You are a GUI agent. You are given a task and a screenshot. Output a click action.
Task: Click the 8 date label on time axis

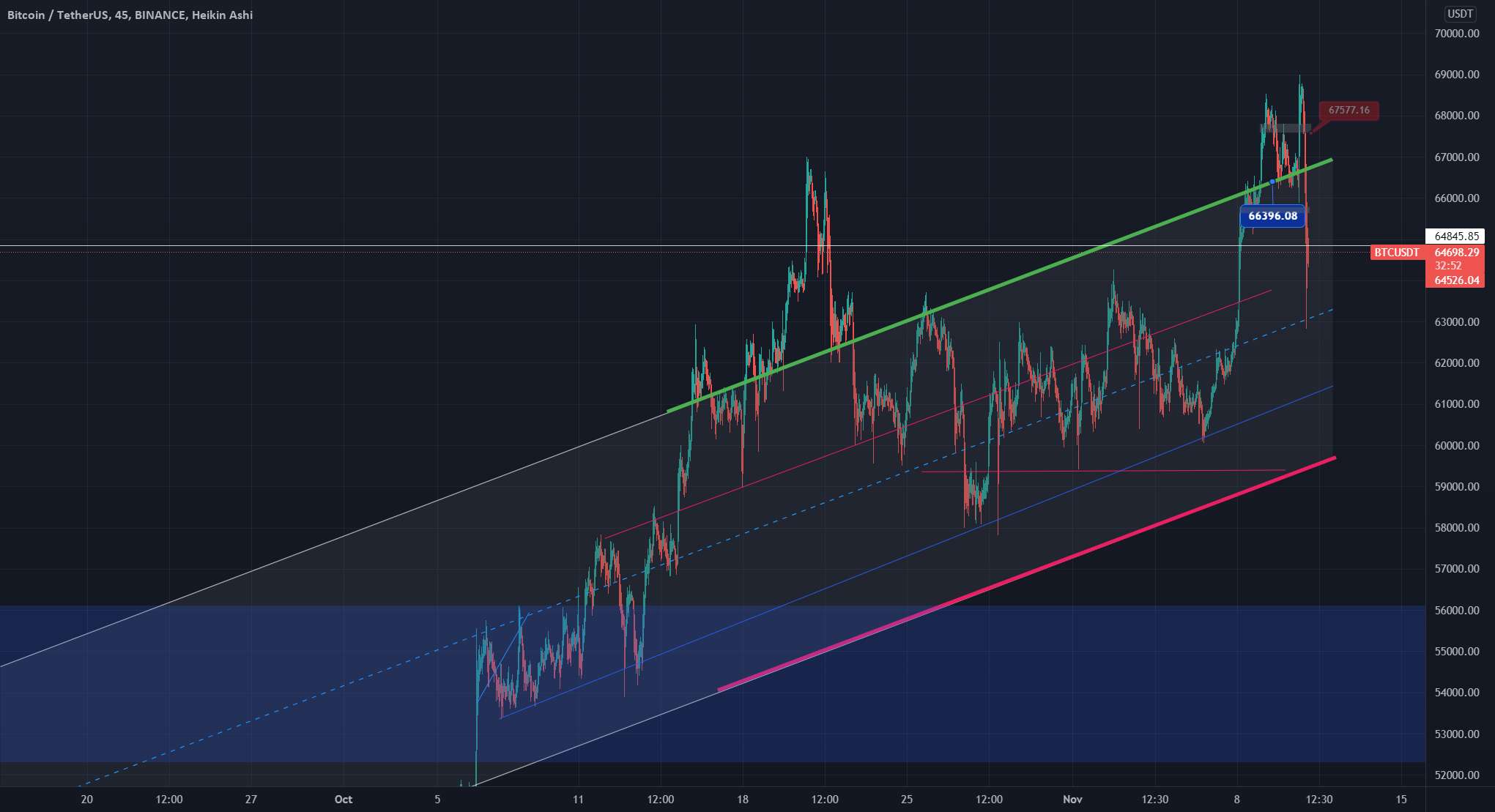click(x=1236, y=800)
